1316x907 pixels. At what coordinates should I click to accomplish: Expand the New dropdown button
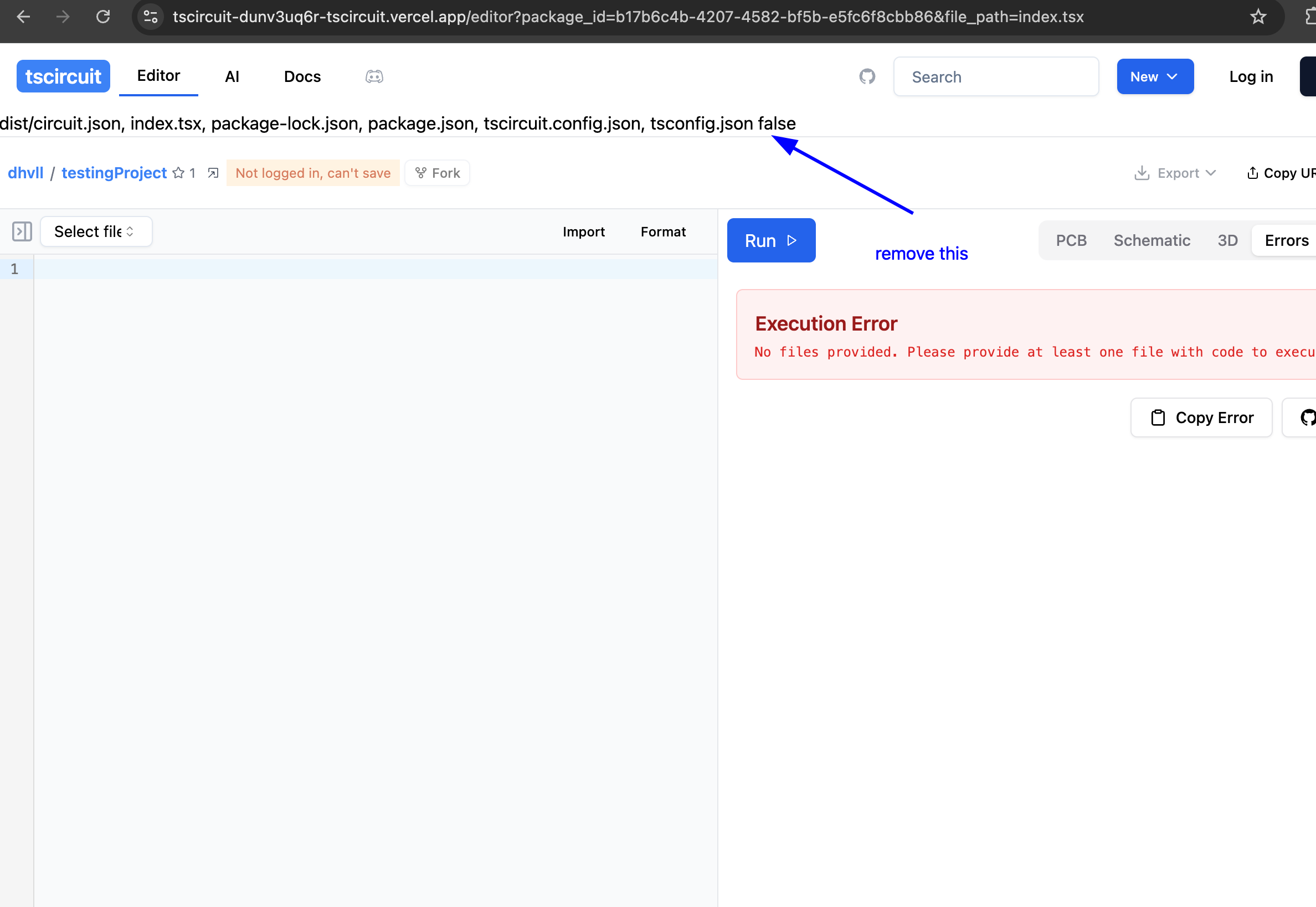coord(1155,77)
